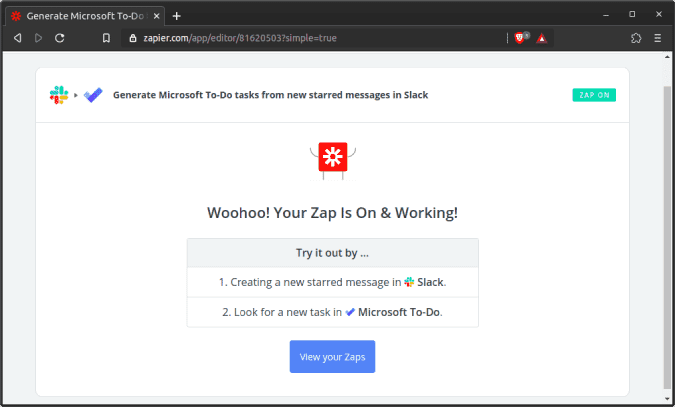Select the Generate Microsoft To-Do browser tab

(x=85, y=16)
